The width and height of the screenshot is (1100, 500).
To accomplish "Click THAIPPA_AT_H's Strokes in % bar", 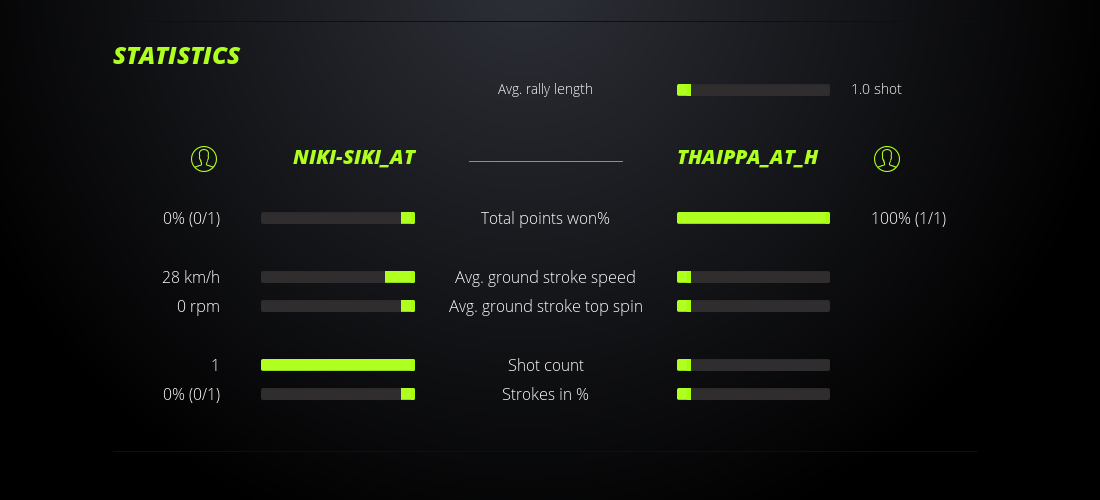I will tap(753, 394).
